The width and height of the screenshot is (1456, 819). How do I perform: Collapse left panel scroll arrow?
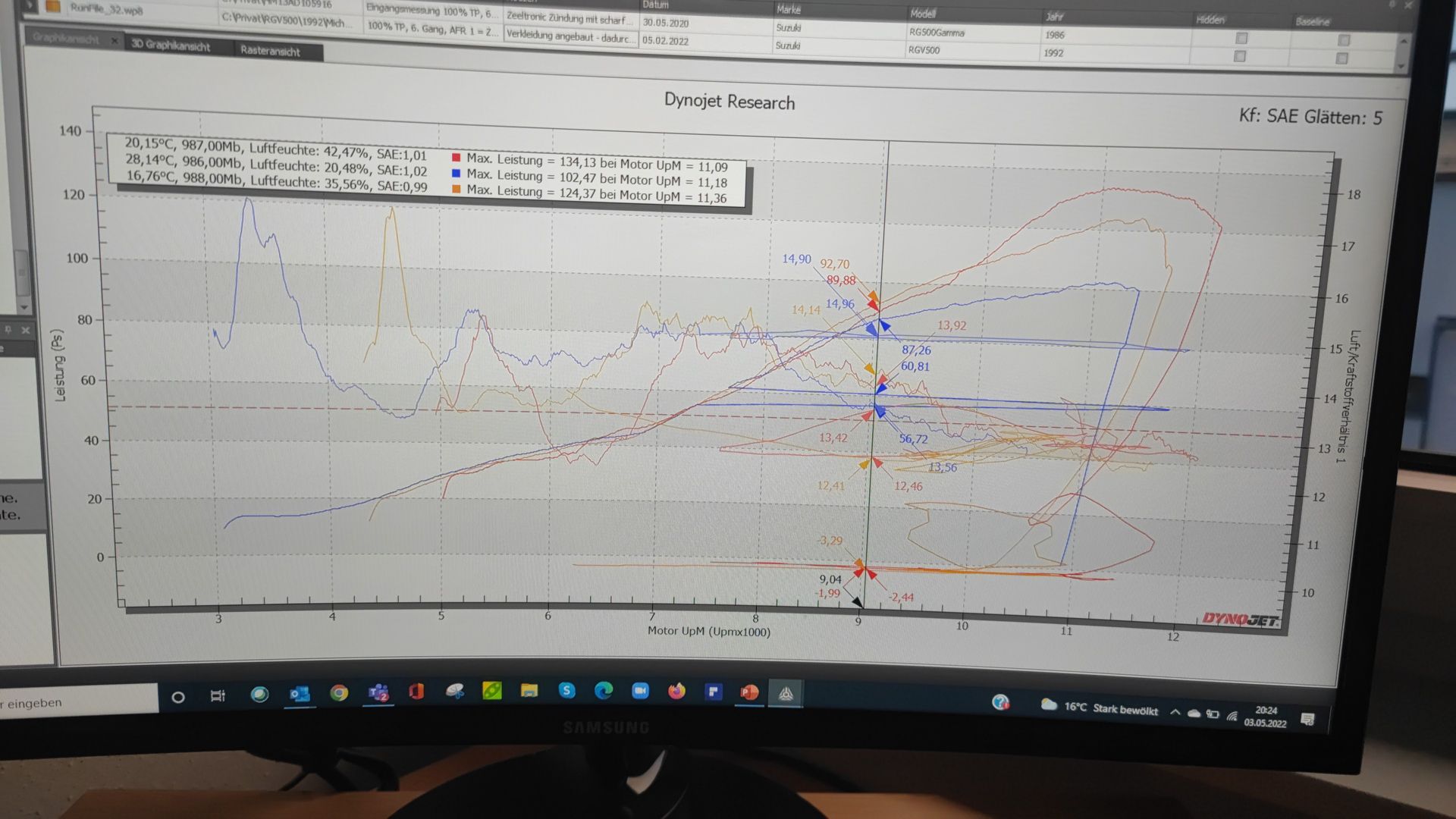[24, 306]
